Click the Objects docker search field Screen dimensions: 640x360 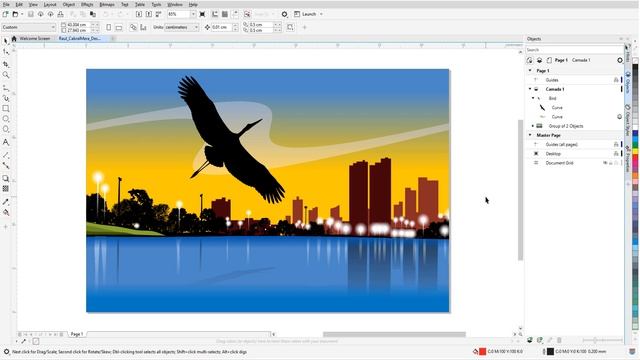click(x=574, y=50)
